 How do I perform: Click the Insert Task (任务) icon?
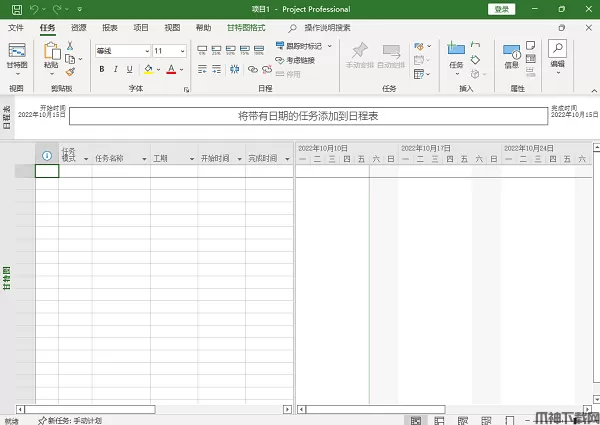pos(456,54)
